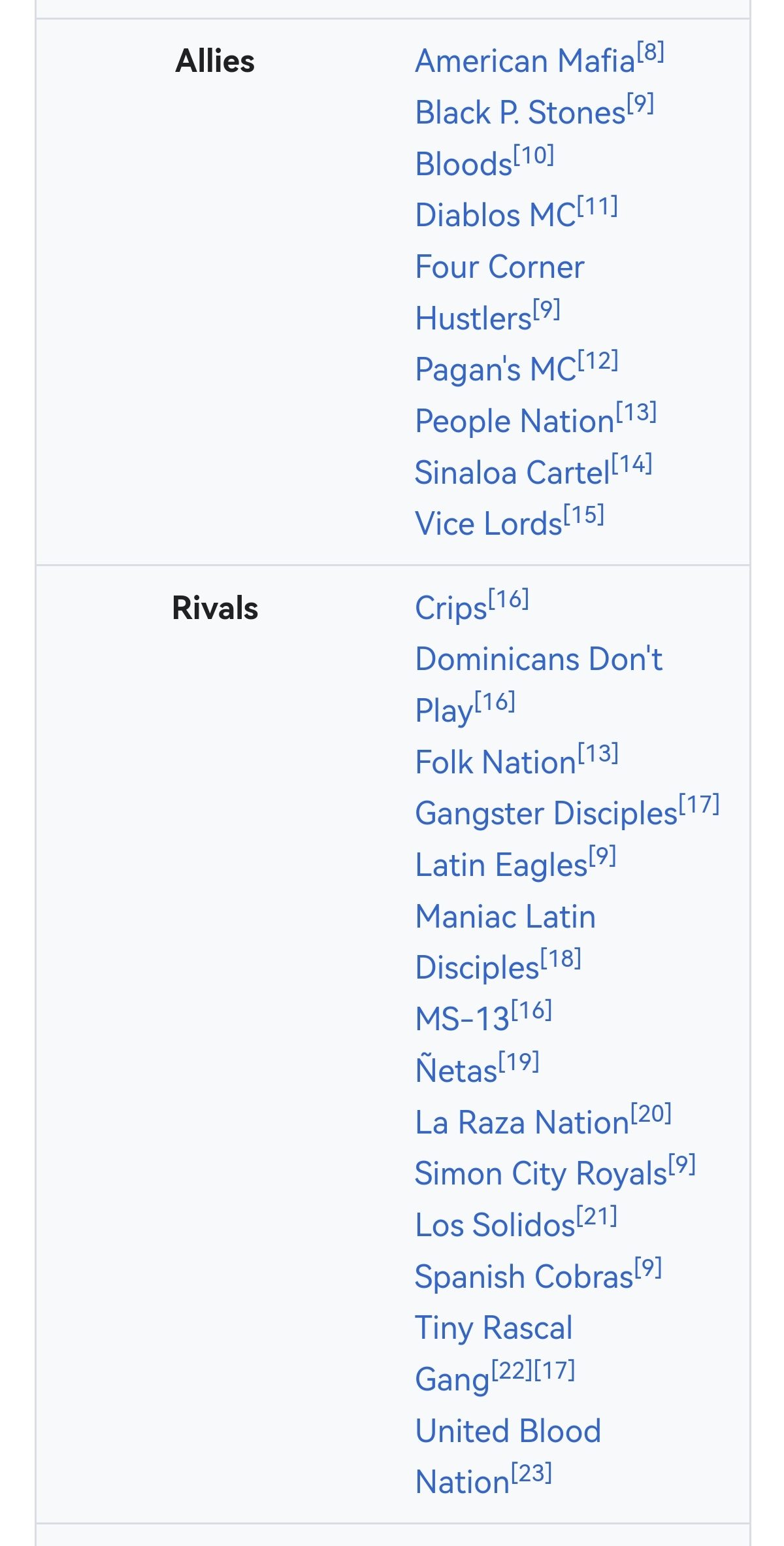This screenshot has height=1546, width=784.
Task: Open citation 22 beside Tiny Rascal Gang
Action: [512, 1370]
